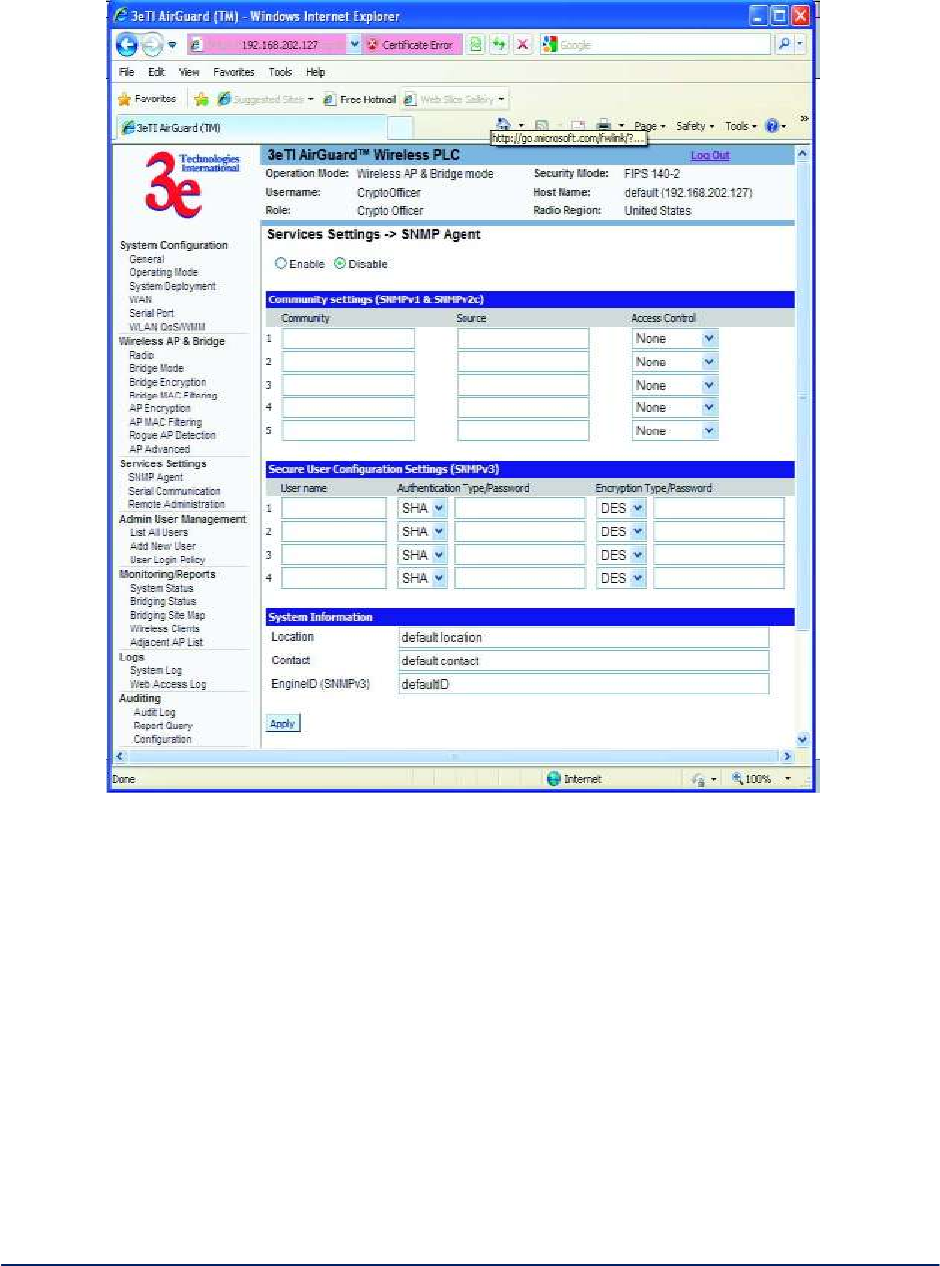Open Access Control dropdown for community 2
The width and height of the screenshot is (940, 1266).
[675, 362]
